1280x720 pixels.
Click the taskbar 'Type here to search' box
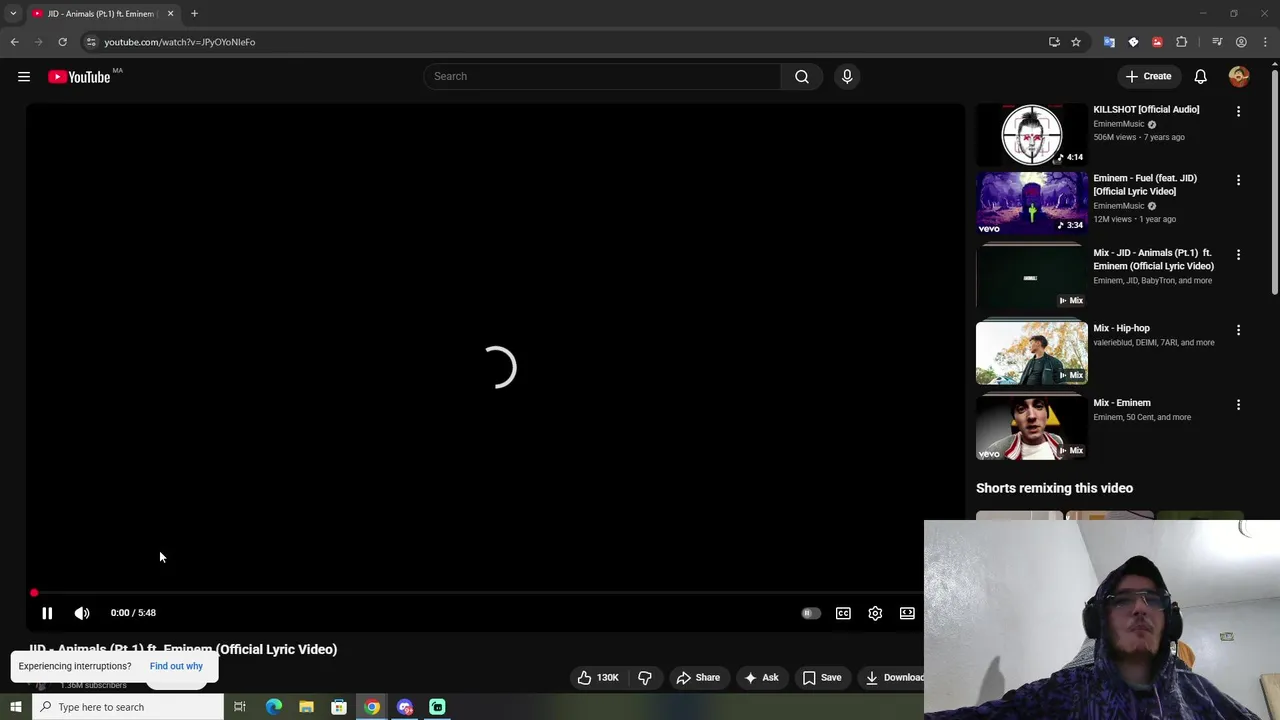coord(127,707)
